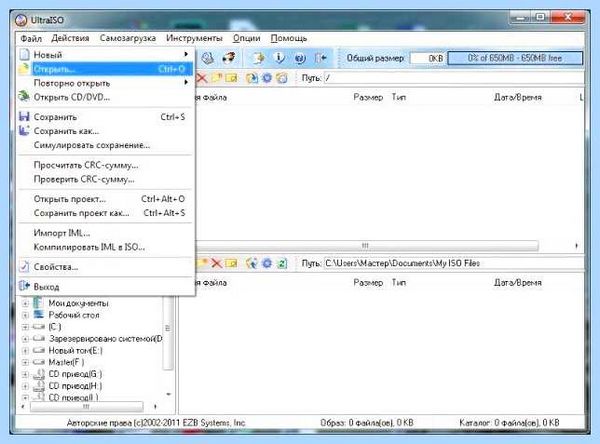The image size is (600, 444).
Task: Open the Инструменты menu
Action: pos(194,38)
